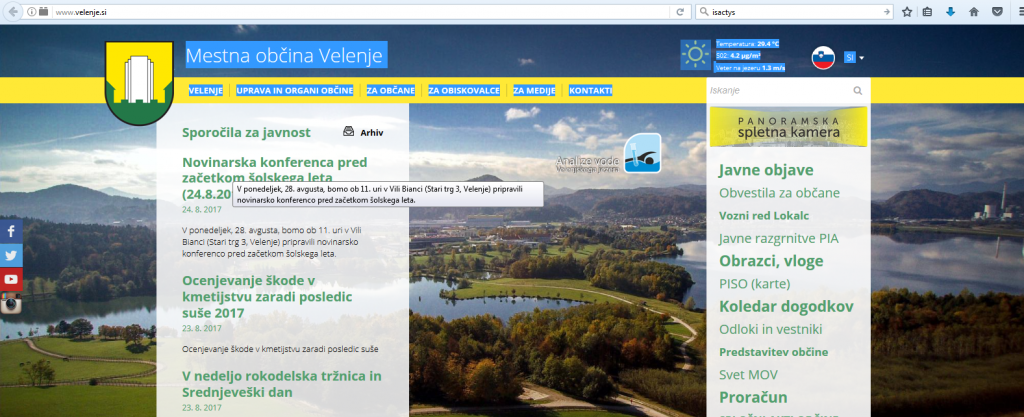1024x417 pixels.
Task: Open Vozni red Lokalc link
Action: click(x=764, y=215)
